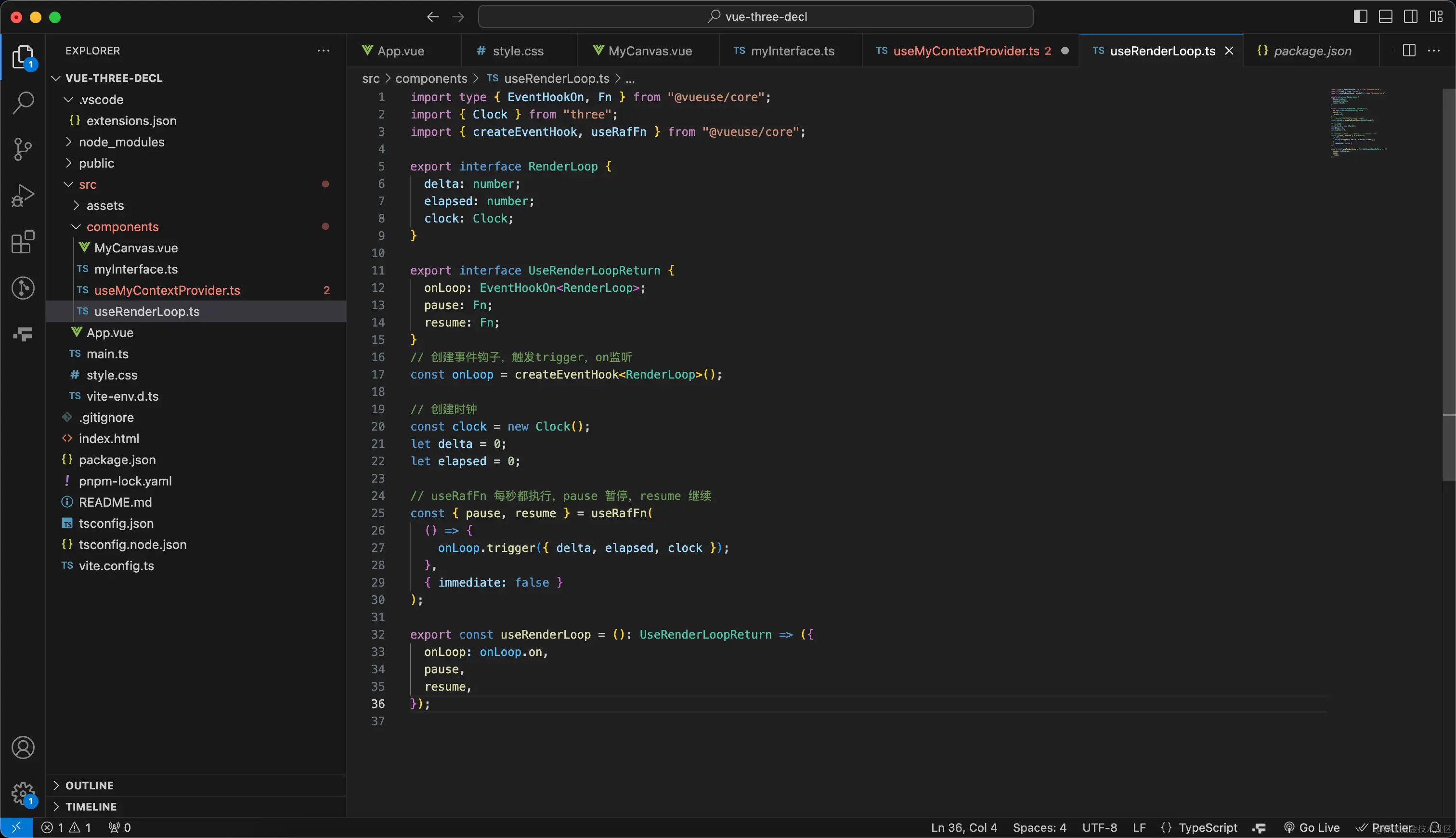1456x838 pixels.
Task: Collapse the components folder
Action: click(x=122, y=227)
